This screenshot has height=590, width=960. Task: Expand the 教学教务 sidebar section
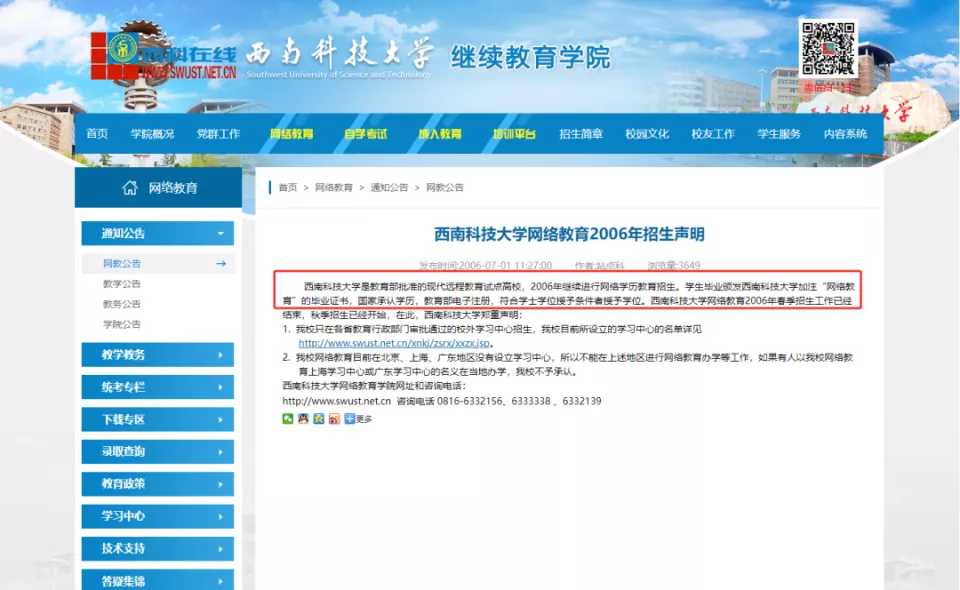157,354
